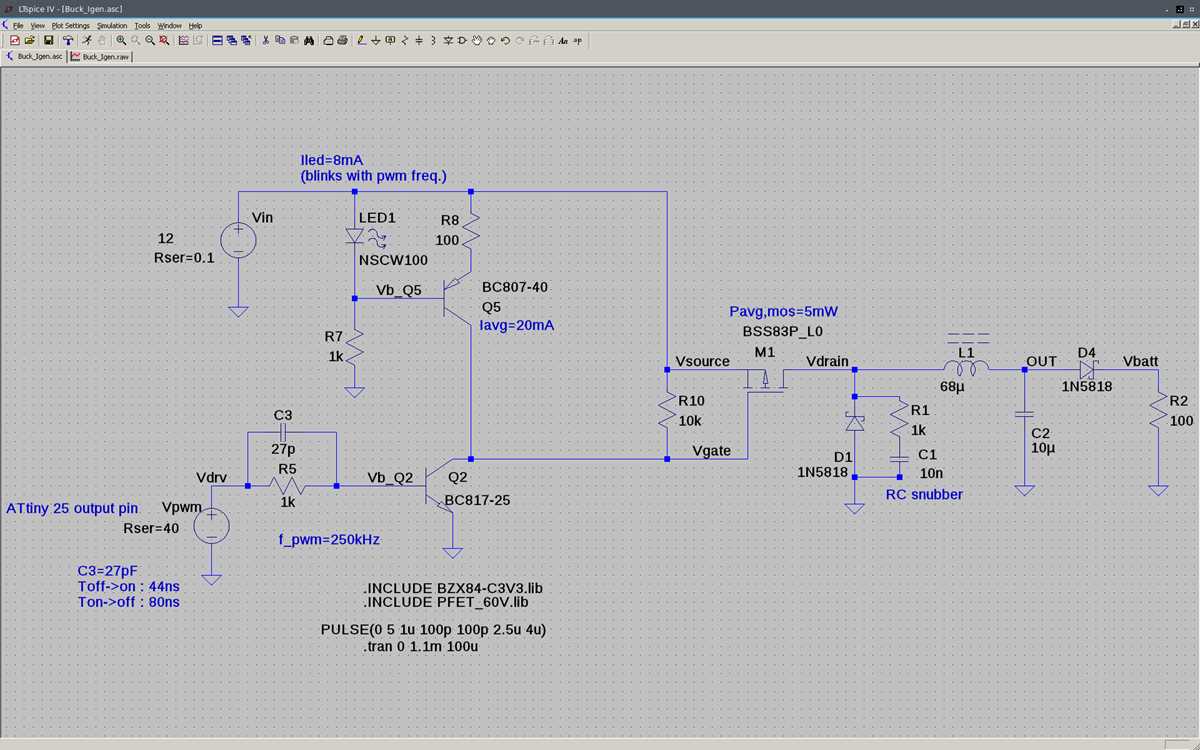The width and height of the screenshot is (1200, 750).
Task: Print the schematic with printer icon
Action: pyautogui.click(x=343, y=40)
